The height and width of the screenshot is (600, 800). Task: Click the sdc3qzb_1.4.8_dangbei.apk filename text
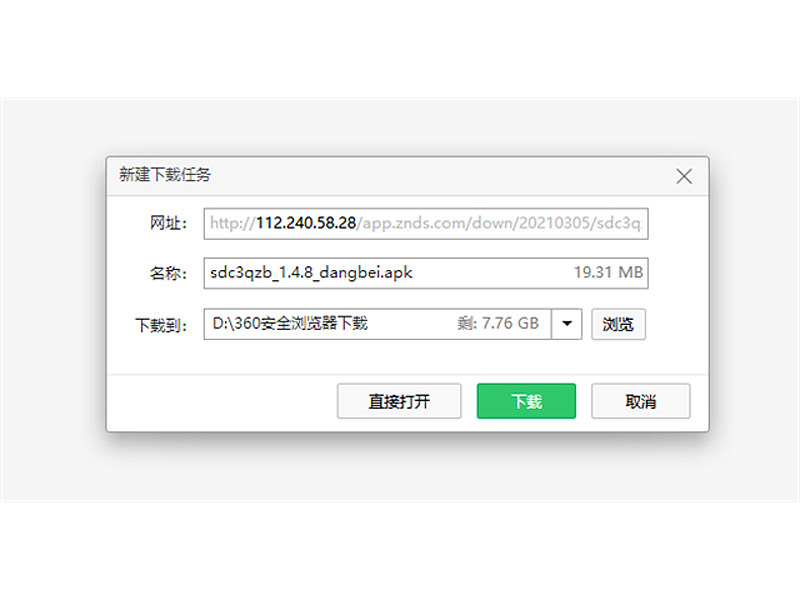[311, 272]
